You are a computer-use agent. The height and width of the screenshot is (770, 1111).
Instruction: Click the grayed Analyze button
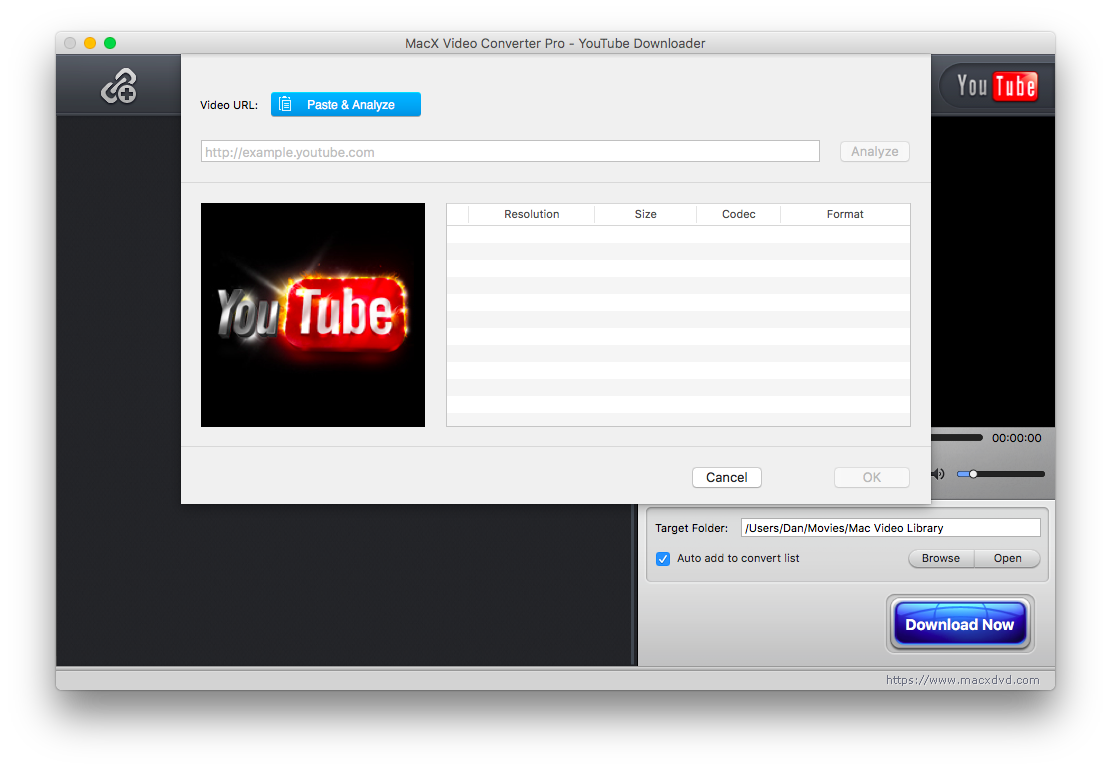[874, 152]
